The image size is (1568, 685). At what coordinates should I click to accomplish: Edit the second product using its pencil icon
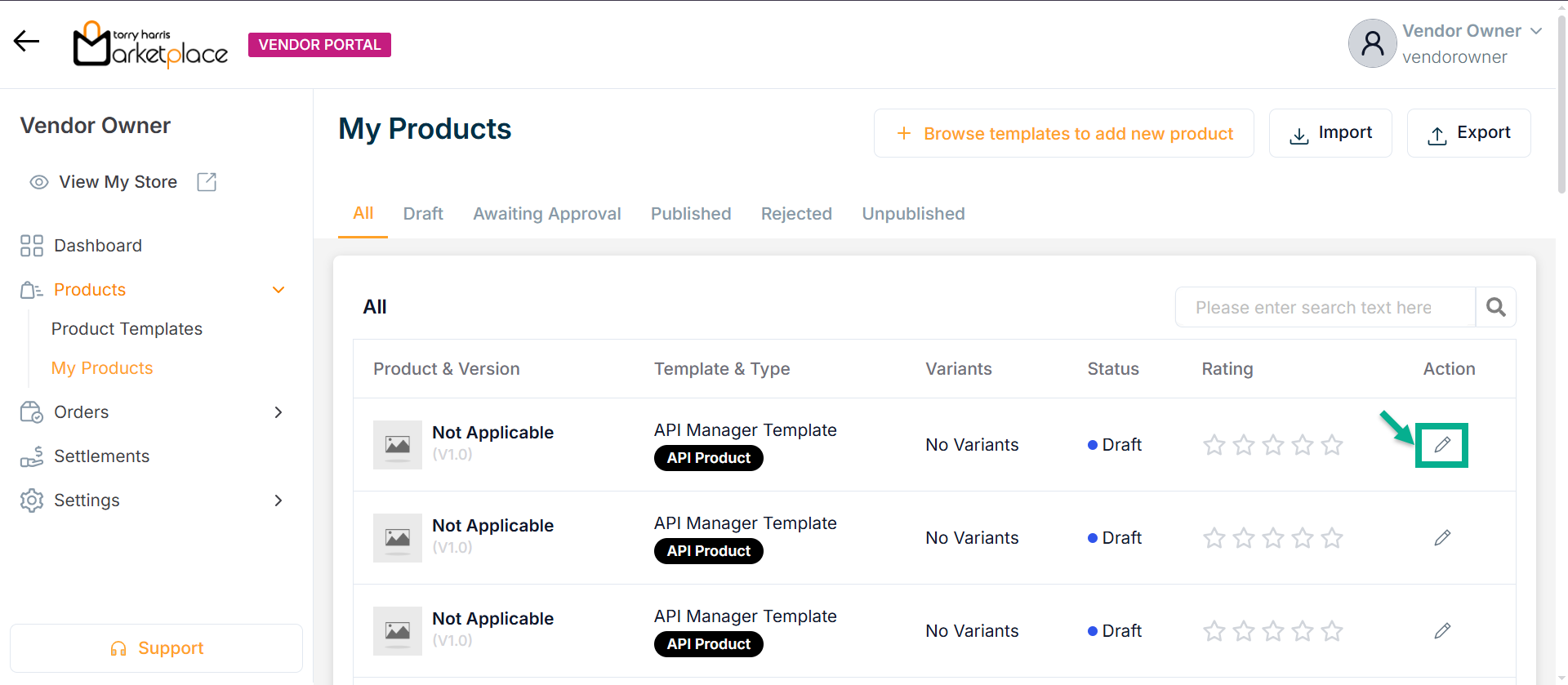click(x=1442, y=538)
